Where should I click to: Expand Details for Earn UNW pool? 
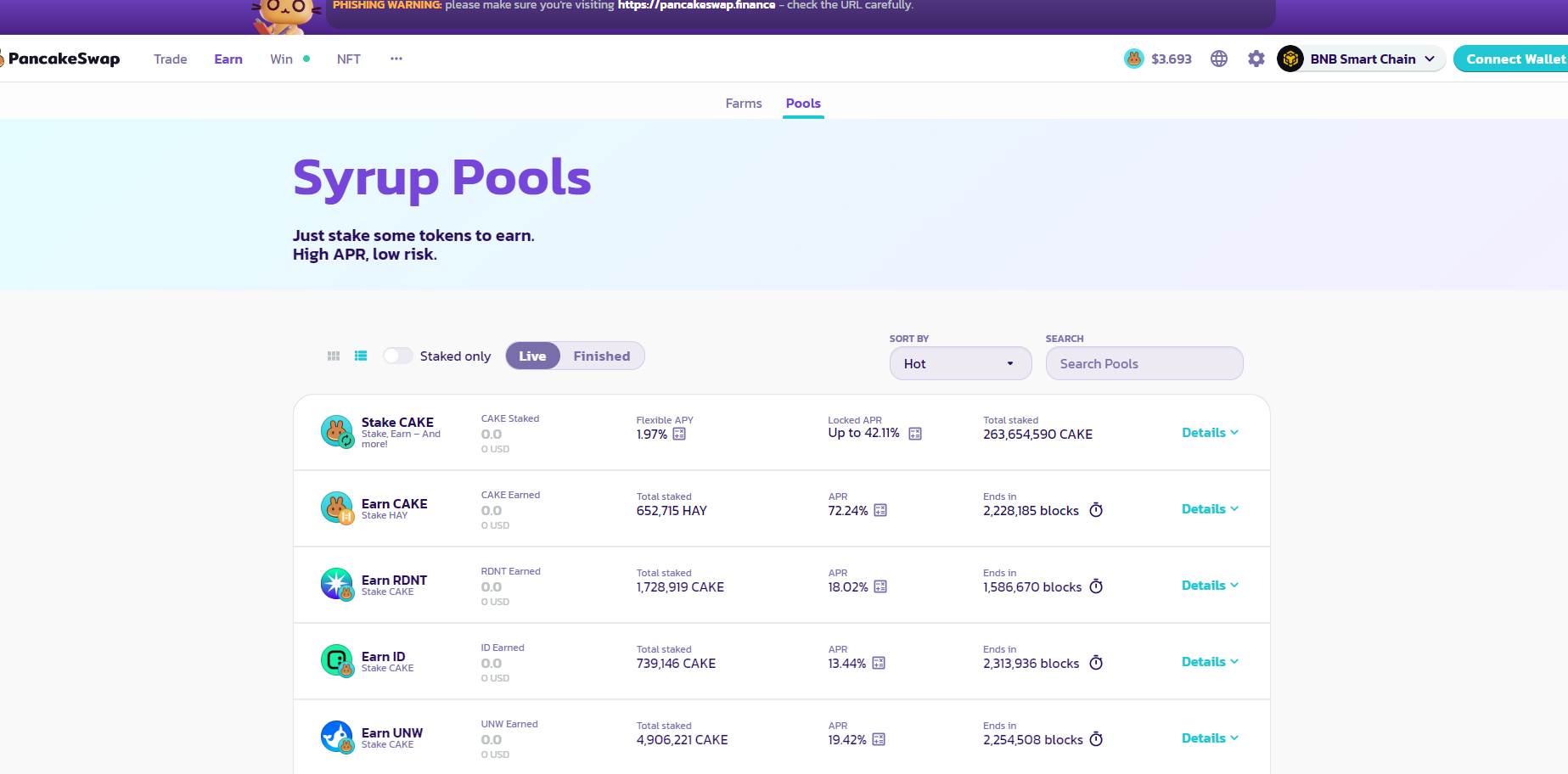coord(1210,738)
